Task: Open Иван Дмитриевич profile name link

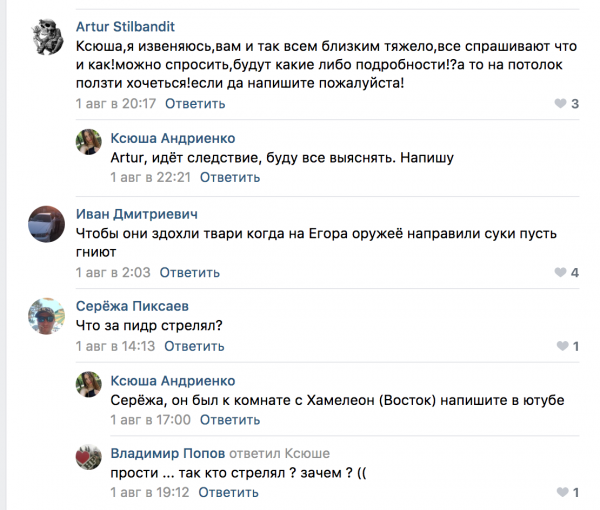Action: coord(136,213)
